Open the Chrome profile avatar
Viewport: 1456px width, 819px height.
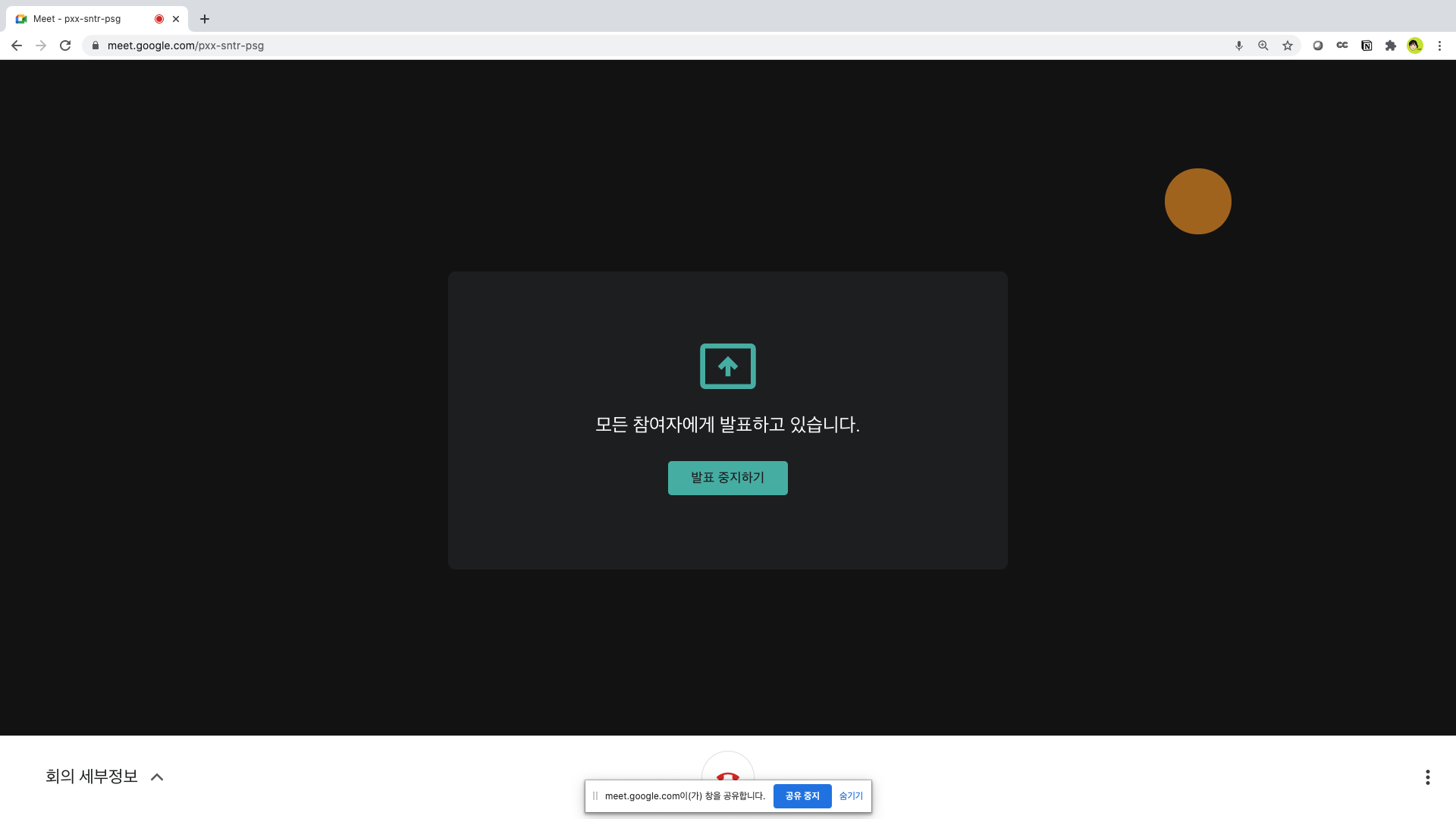click(1414, 45)
